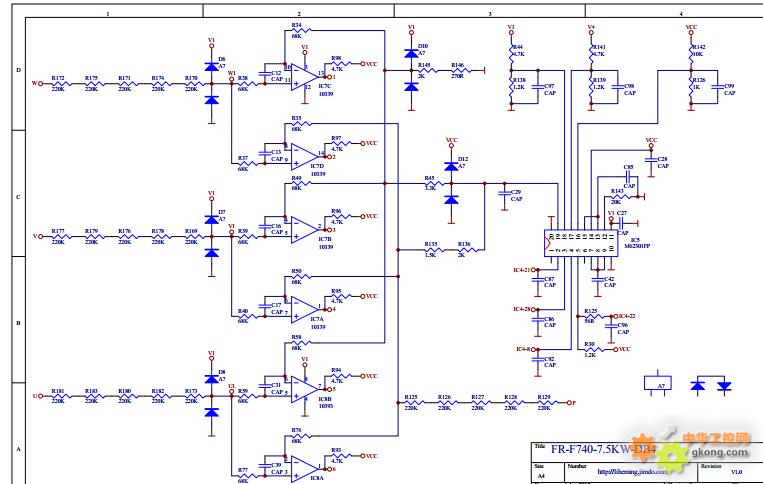
Task: Click the P output terminal
Action: 570,403
